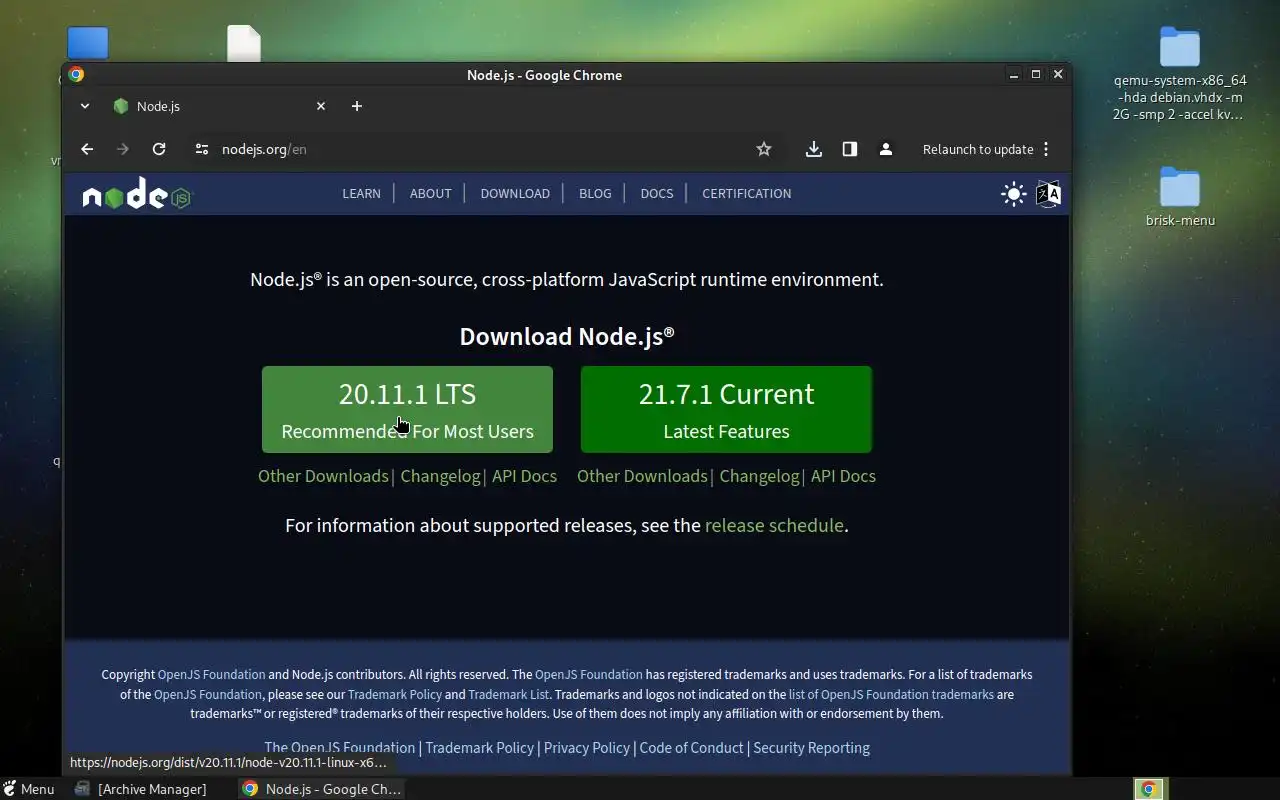Screen dimensions: 1280x800
Task: Open Security Reporting footer link
Action: pos(811,748)
